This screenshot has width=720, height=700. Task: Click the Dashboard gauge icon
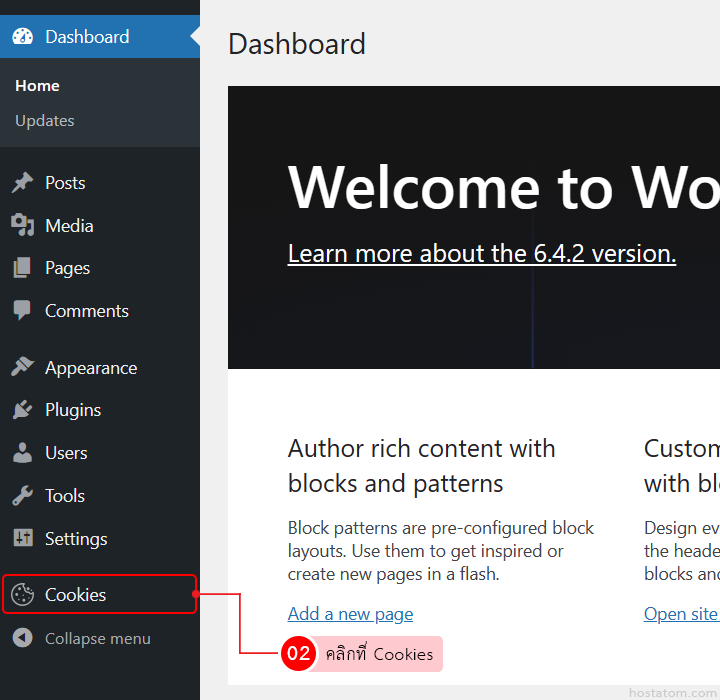point(22,37)
